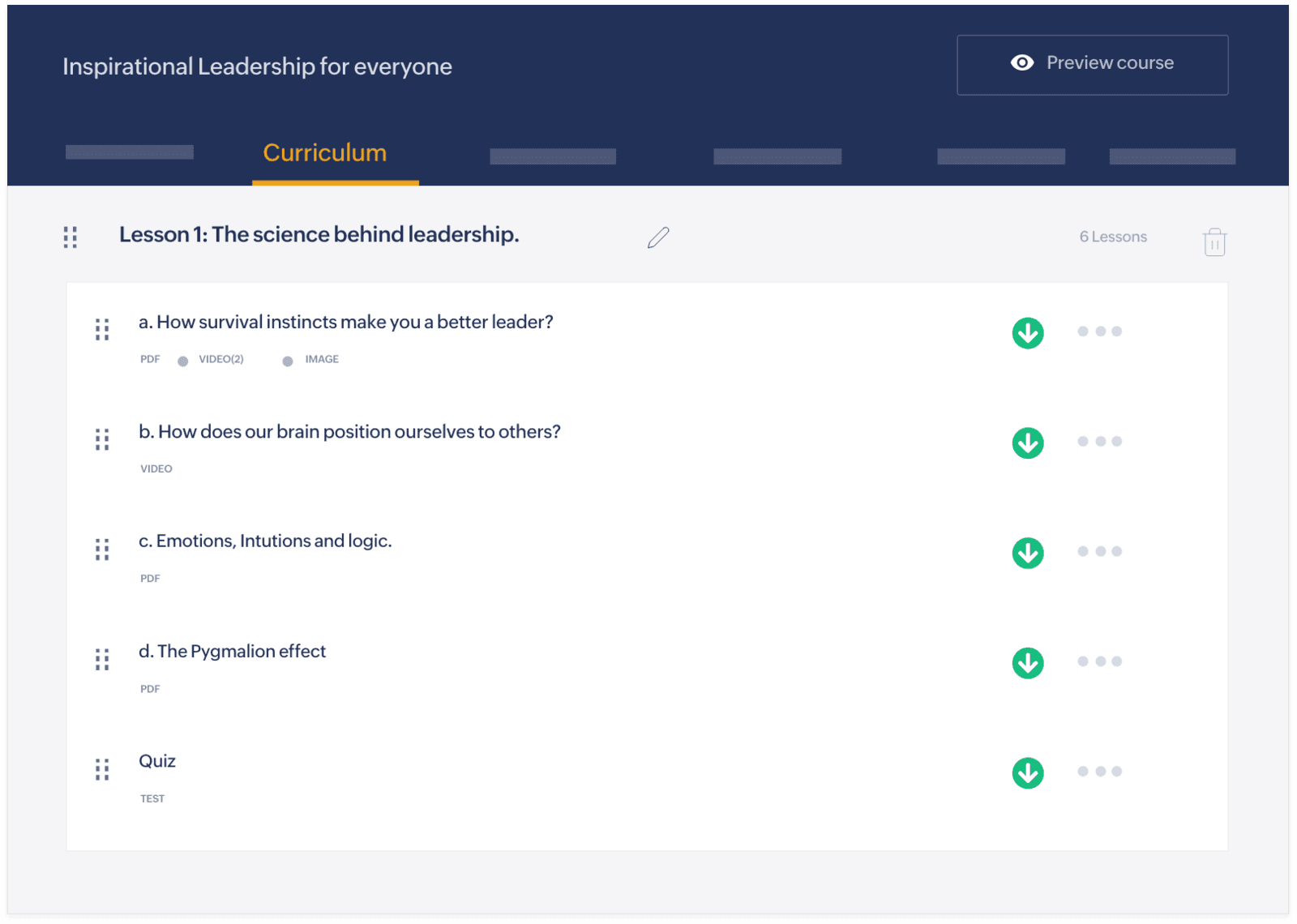Click green download arrow for Quiz
The image size is (1297, 924).
point(1027,773)
